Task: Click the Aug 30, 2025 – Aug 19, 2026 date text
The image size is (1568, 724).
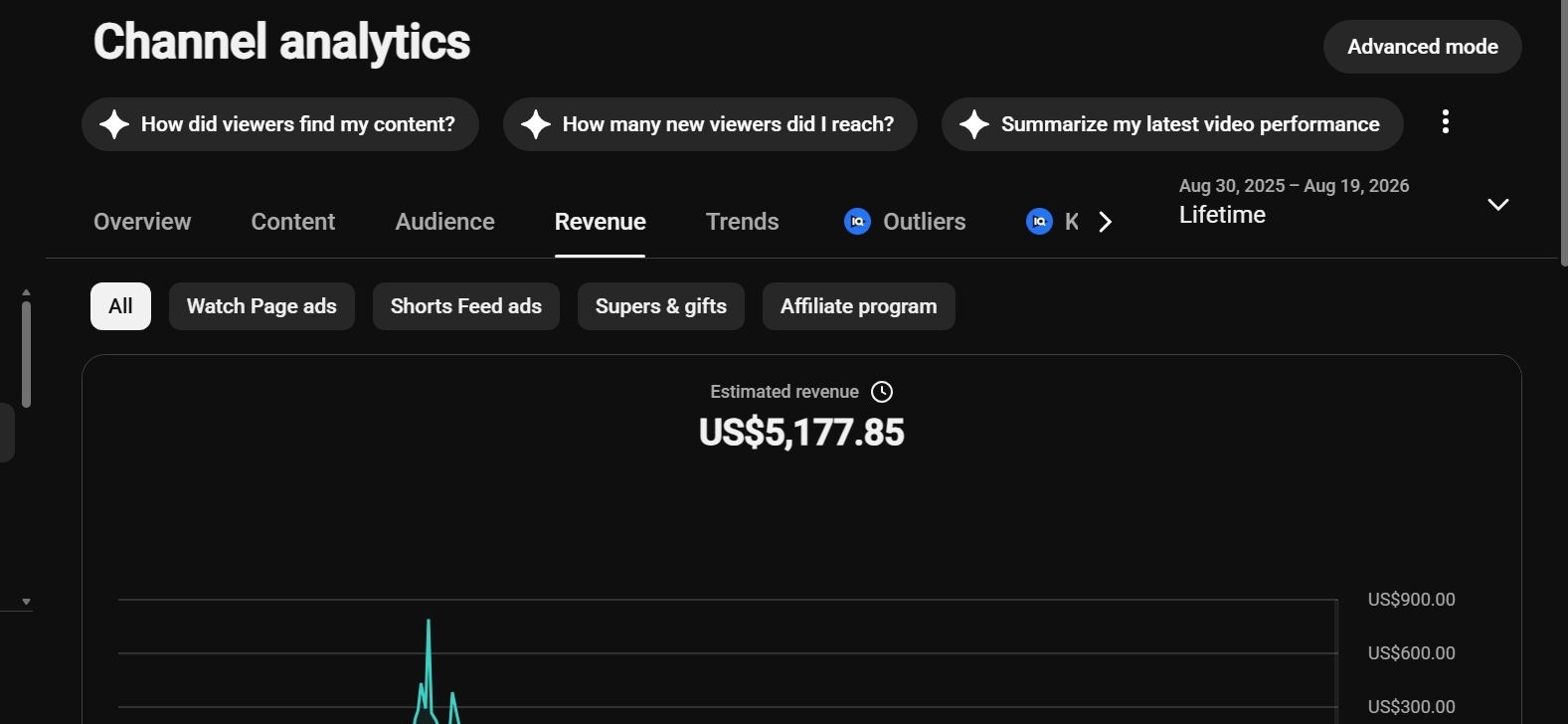Action: (1294, 186)
